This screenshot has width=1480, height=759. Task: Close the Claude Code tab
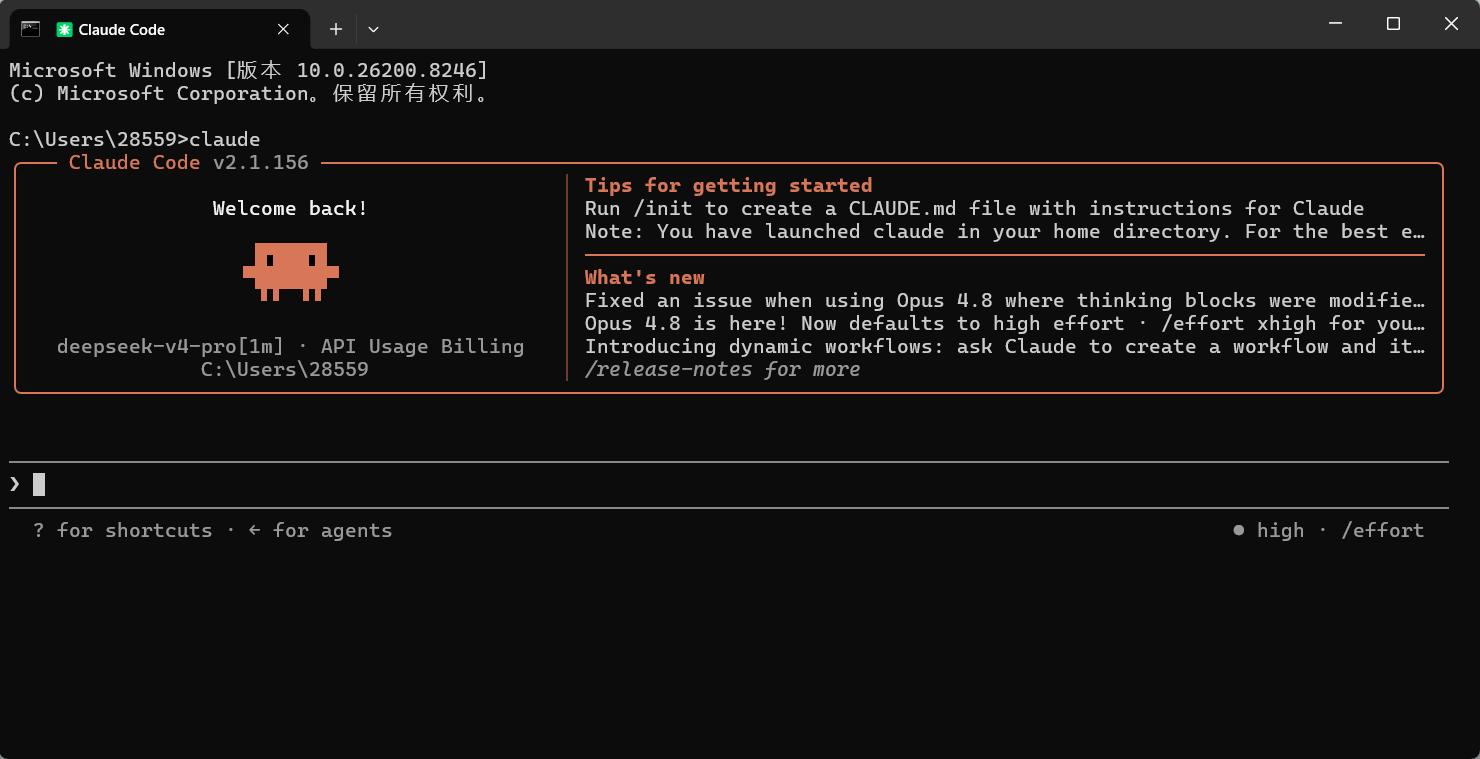tap(283, 30)
